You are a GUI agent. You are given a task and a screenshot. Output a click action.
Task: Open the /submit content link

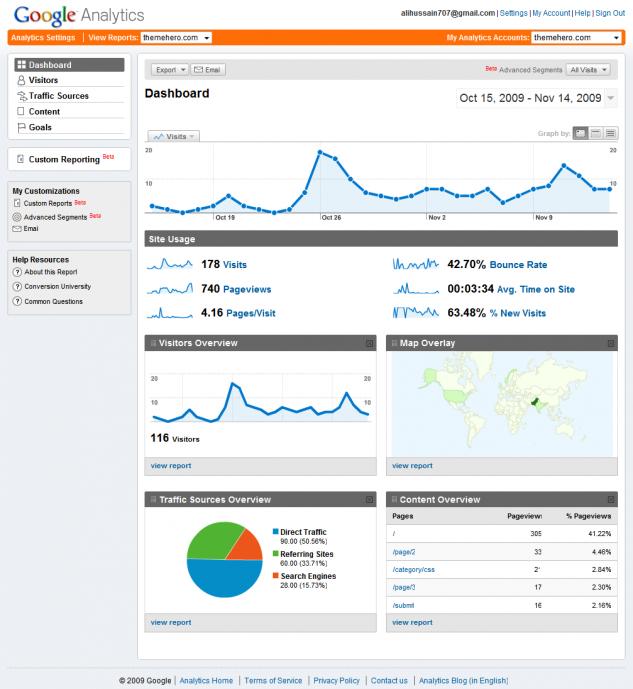[x=403, y=606]
